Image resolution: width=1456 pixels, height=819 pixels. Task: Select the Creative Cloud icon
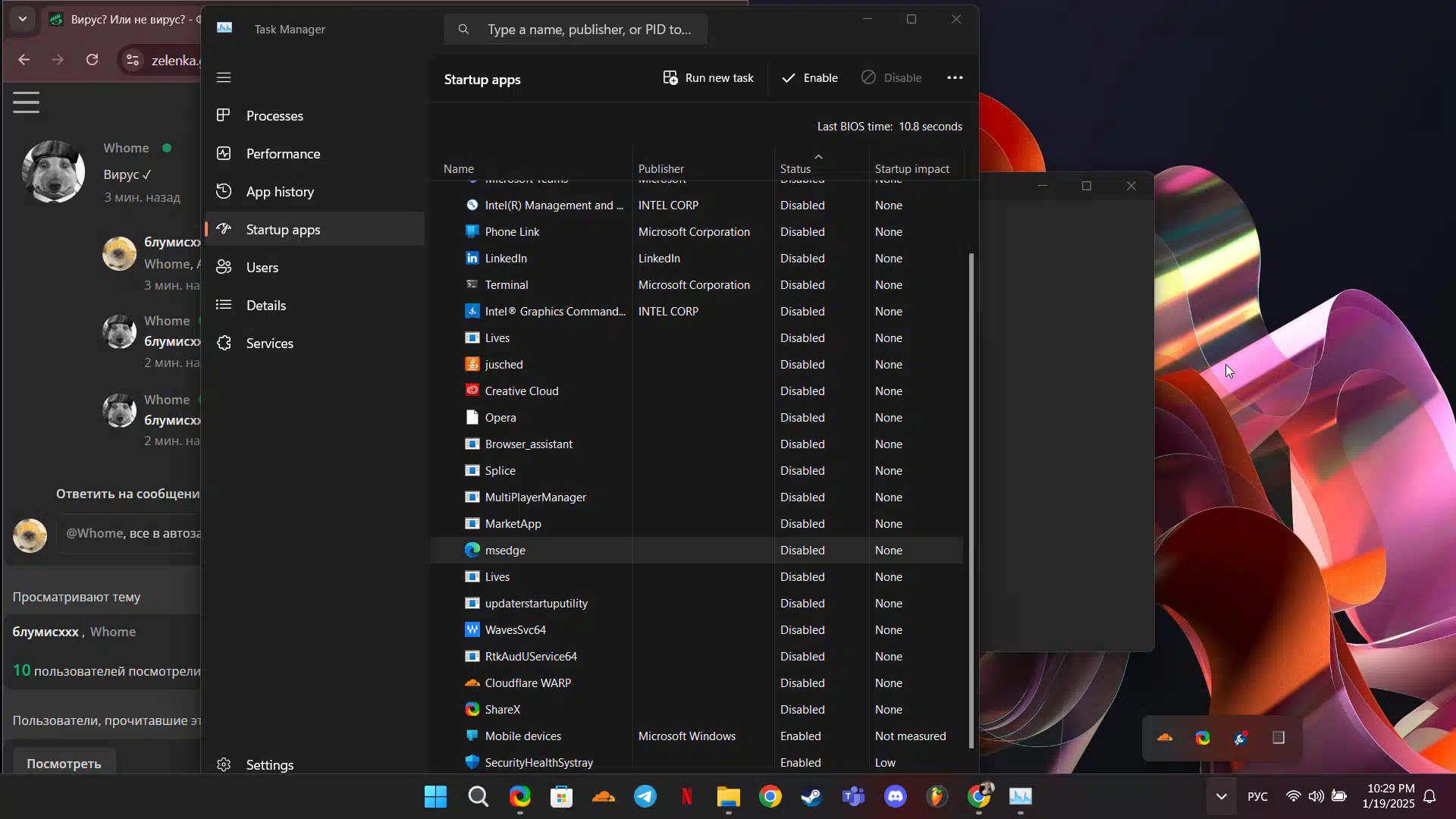point(472,391)
